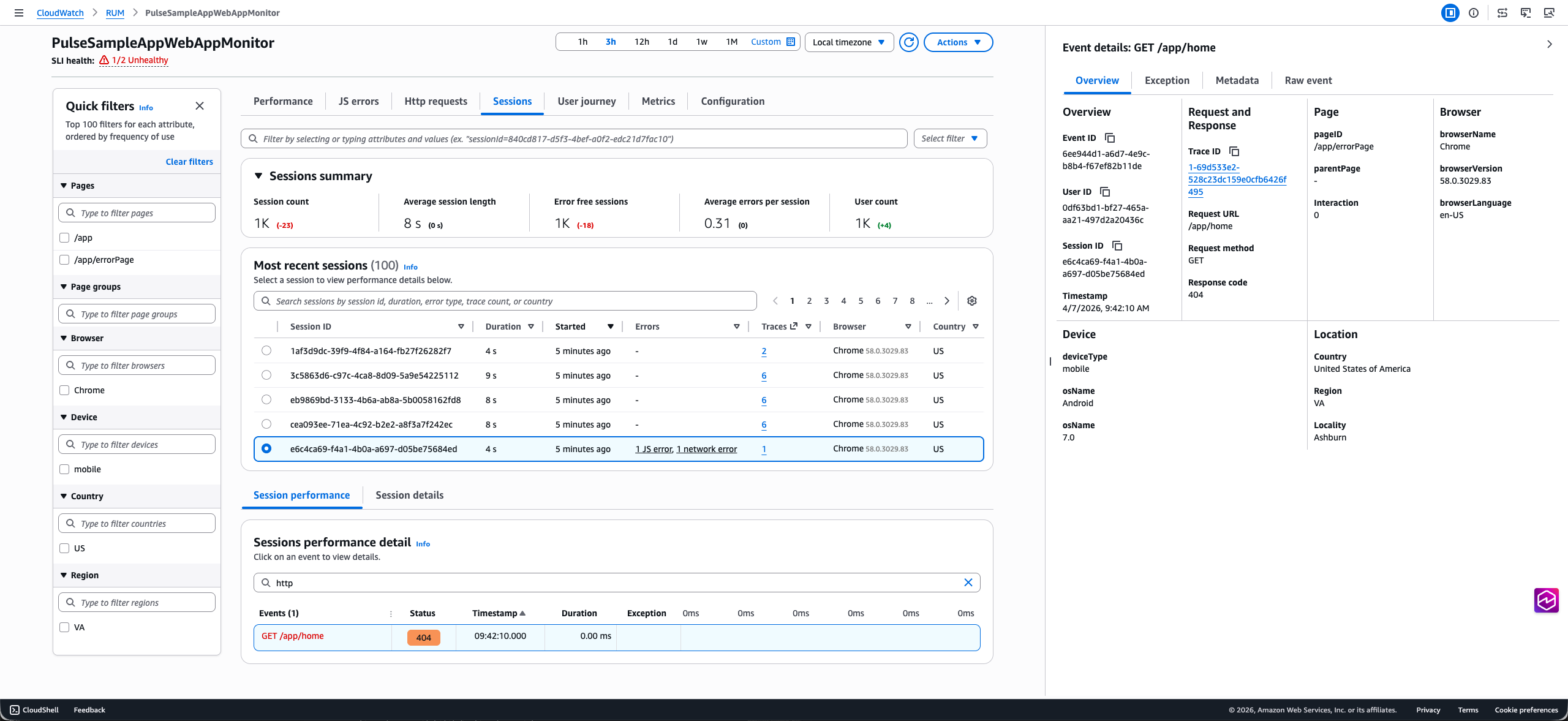
Task: Open the hamburger navigation menu
Action: (x=19, y=13)
